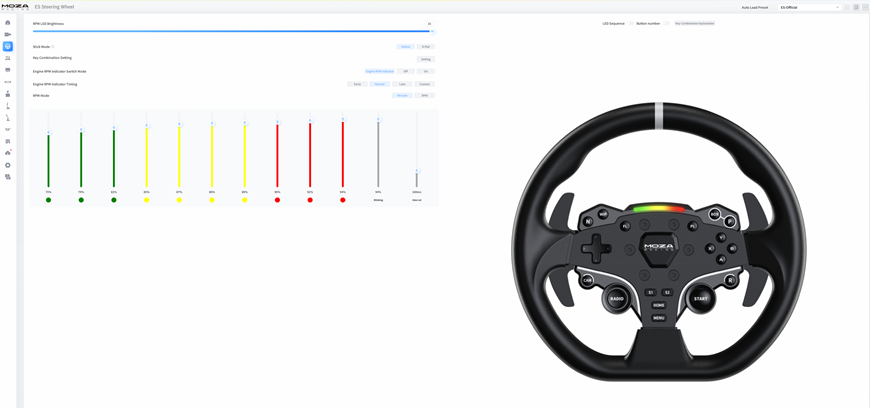This screenshot has width=870, height=408.
Task: Toggle the Auto Load Preset checkbox
Action: pyautogui.click(x=772, y=7)
